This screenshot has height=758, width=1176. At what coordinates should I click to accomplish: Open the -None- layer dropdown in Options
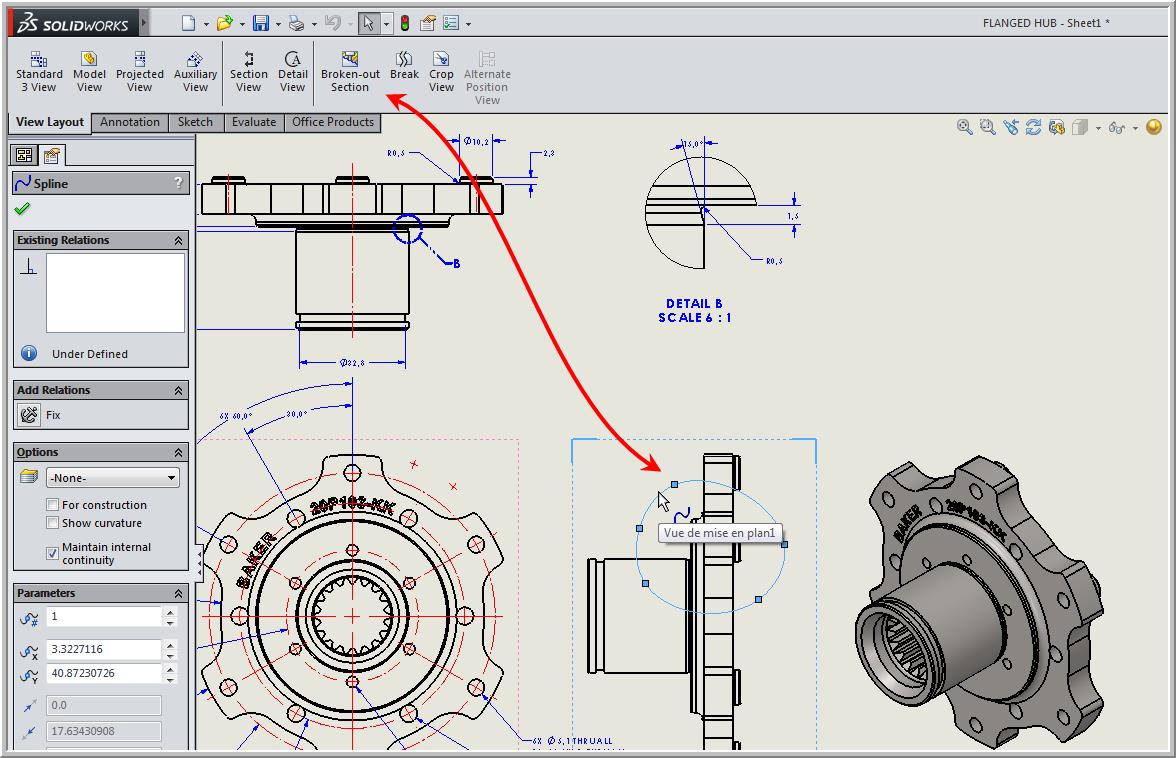point(170,477)
